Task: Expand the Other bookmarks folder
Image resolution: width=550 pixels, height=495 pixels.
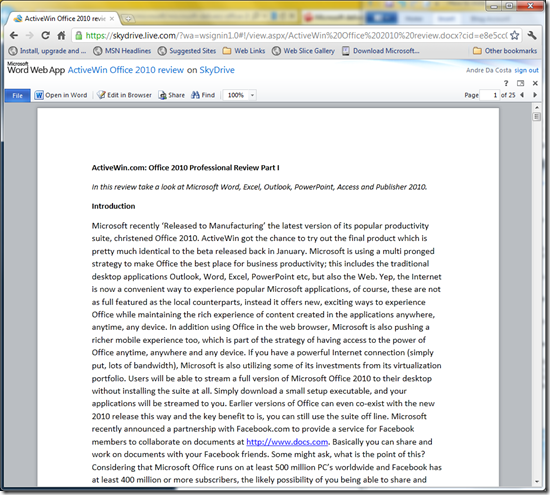Action: tap(505, 51)
